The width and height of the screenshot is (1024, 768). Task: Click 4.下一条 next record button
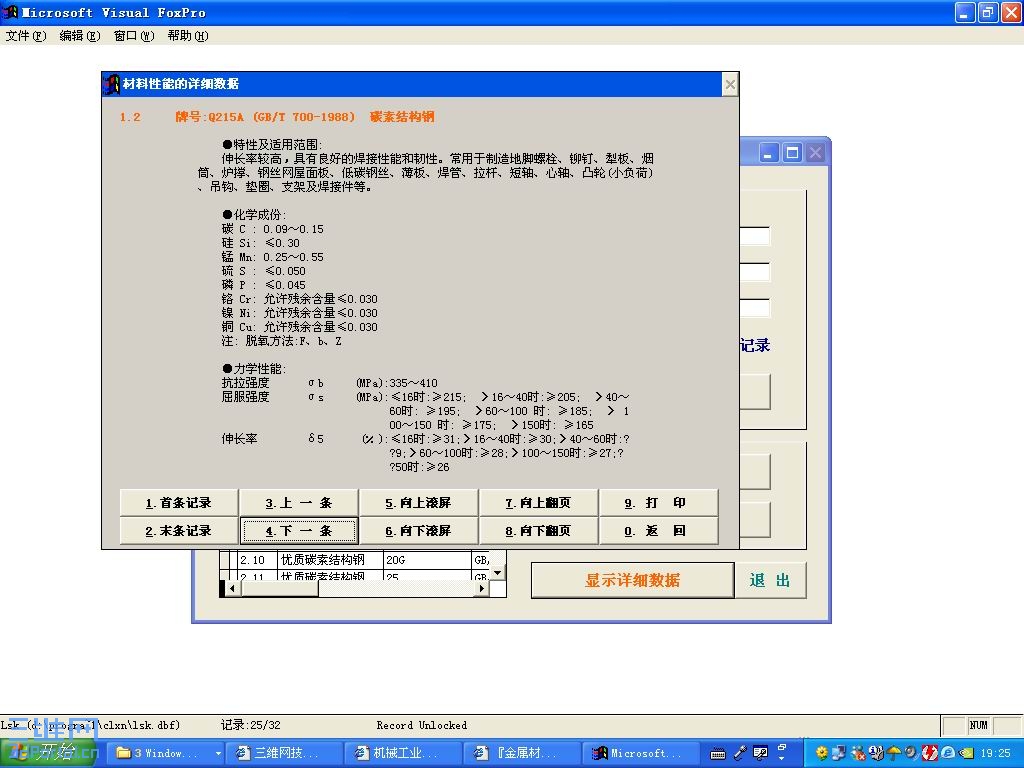point(299,531)
